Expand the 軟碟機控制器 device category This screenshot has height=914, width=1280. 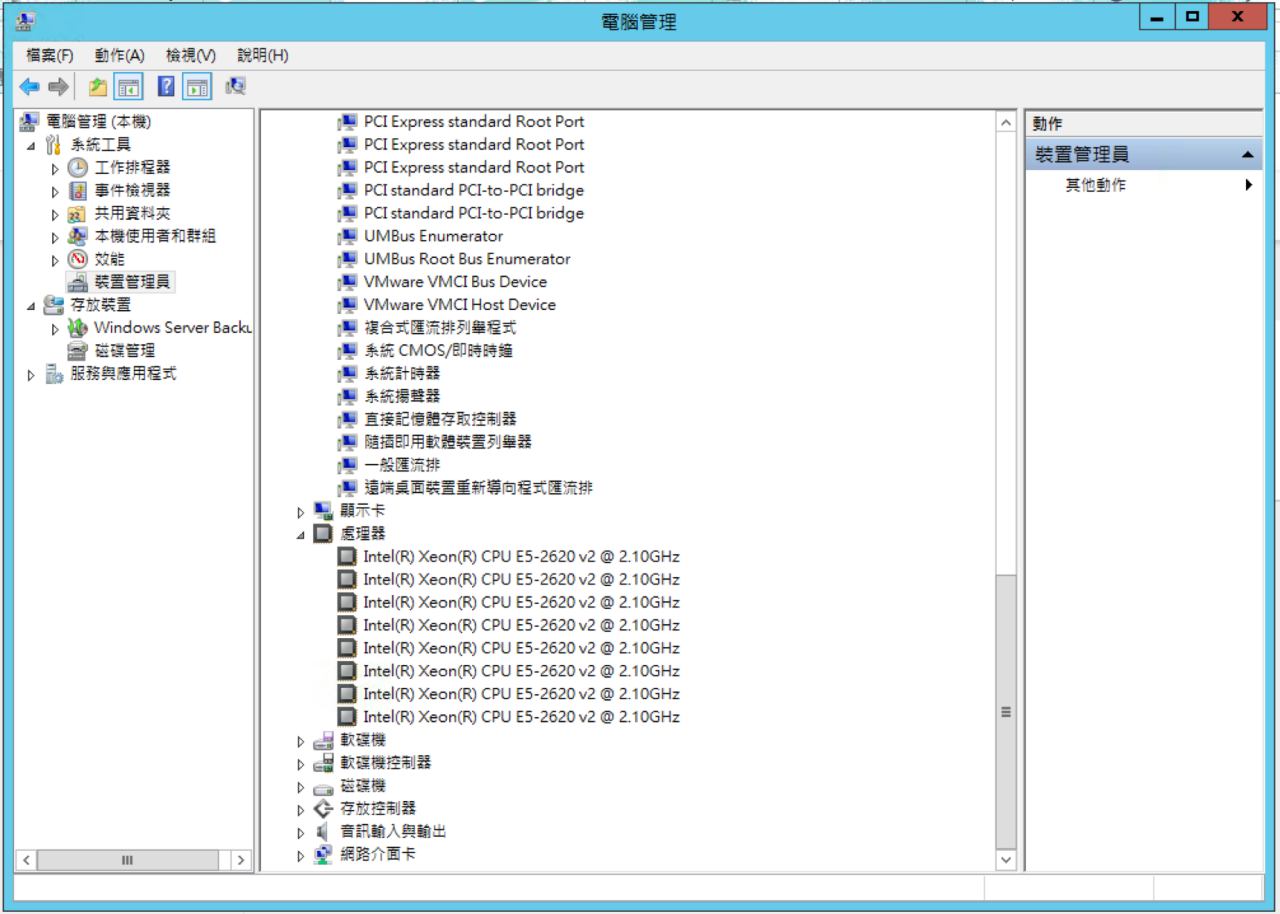[301, 764]
